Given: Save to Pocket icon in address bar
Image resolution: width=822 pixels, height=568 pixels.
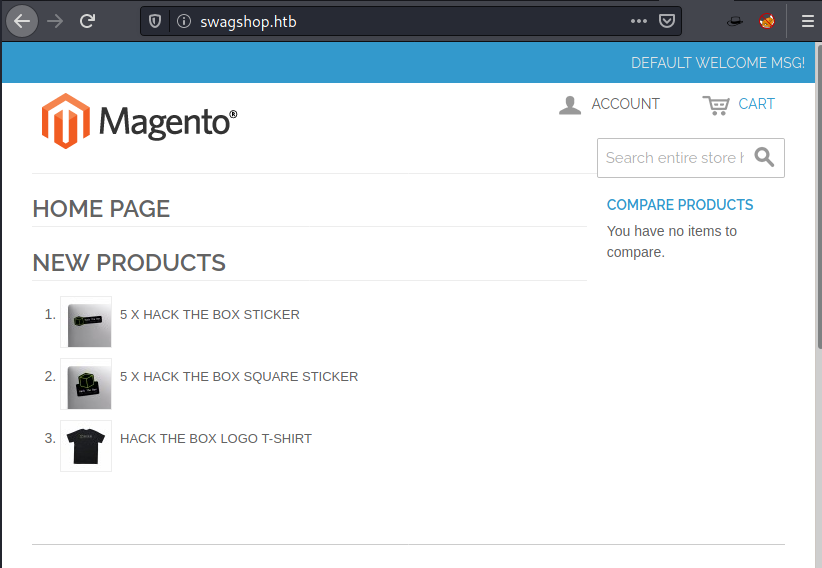Looking at the screenshot, I should [x=666, y=21].
